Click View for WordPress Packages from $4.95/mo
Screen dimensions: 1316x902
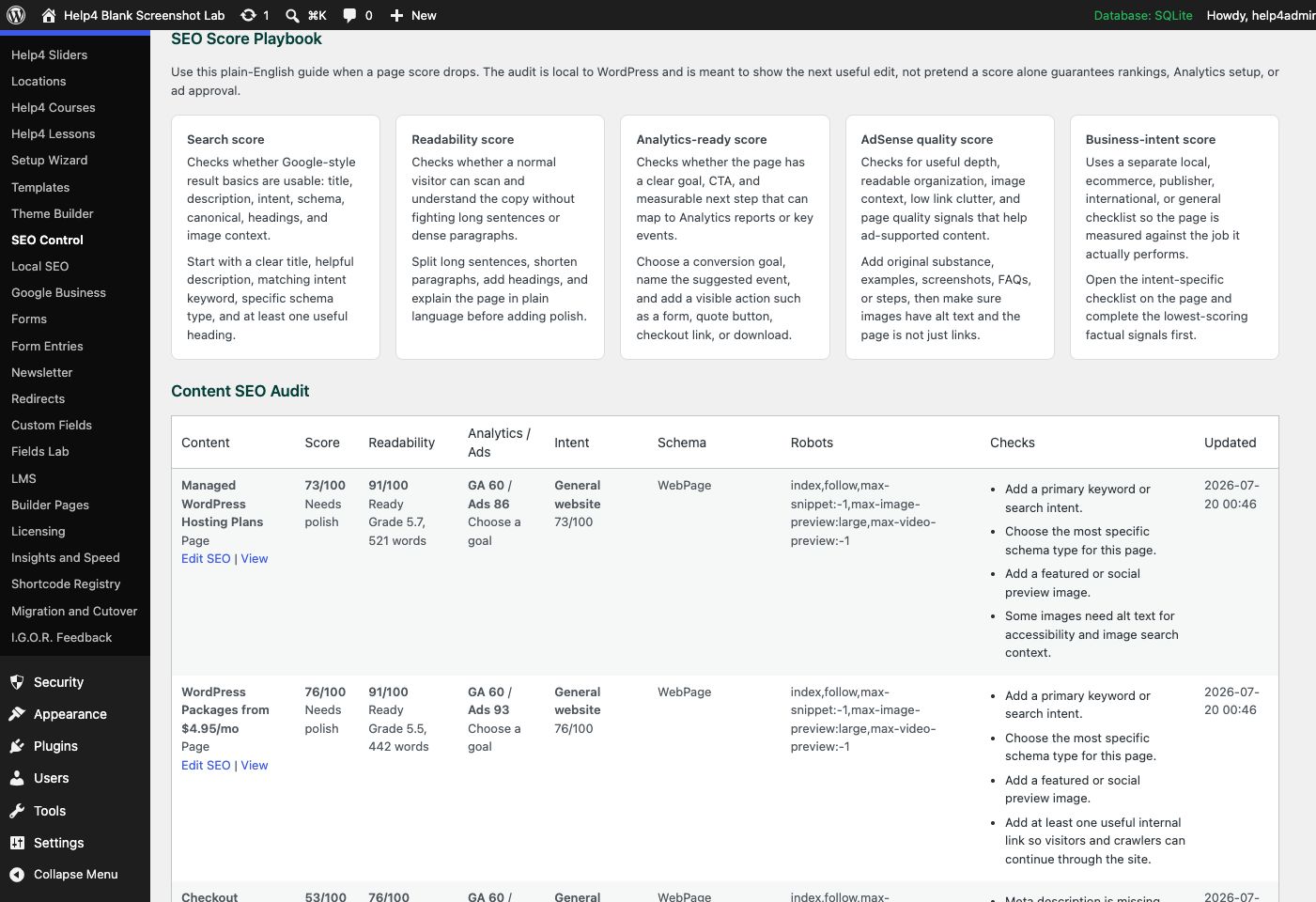tap(255, 765)
